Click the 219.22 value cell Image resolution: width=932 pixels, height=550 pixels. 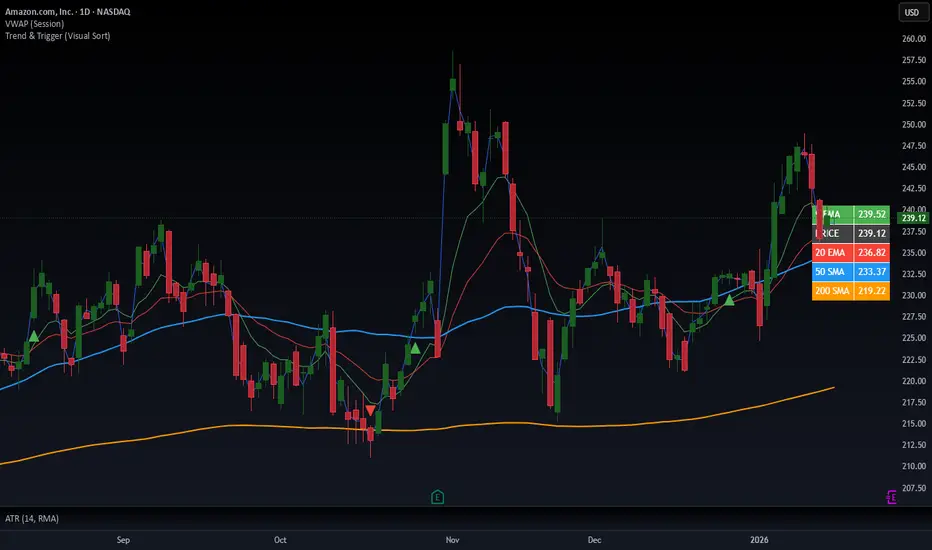pos(871,291)
